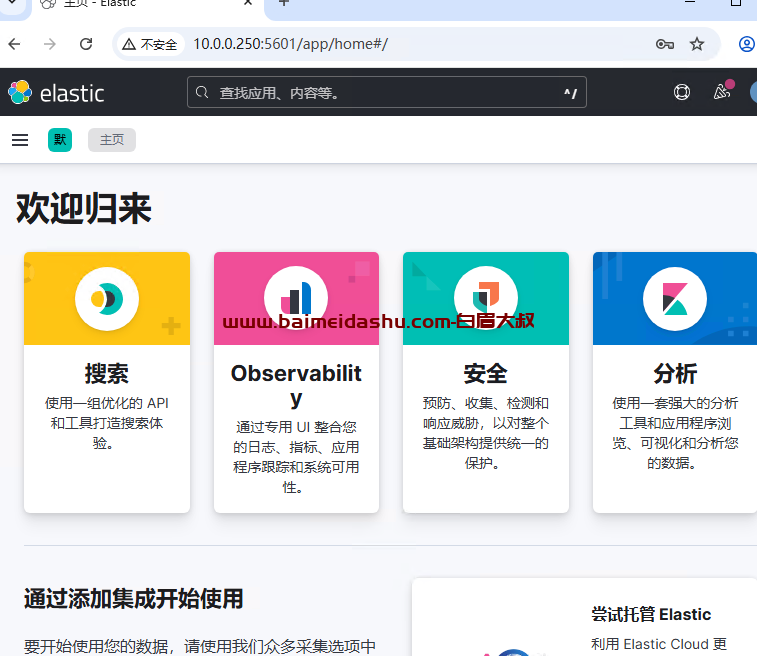Click the 搜索 card description text

[107, 423]
